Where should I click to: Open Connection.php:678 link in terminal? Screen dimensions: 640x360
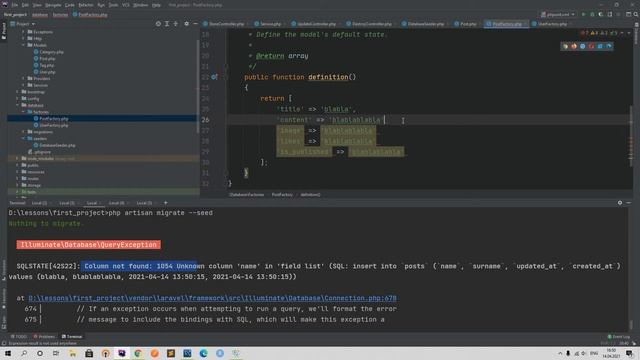pyautogui.click(x=212, y=298)
